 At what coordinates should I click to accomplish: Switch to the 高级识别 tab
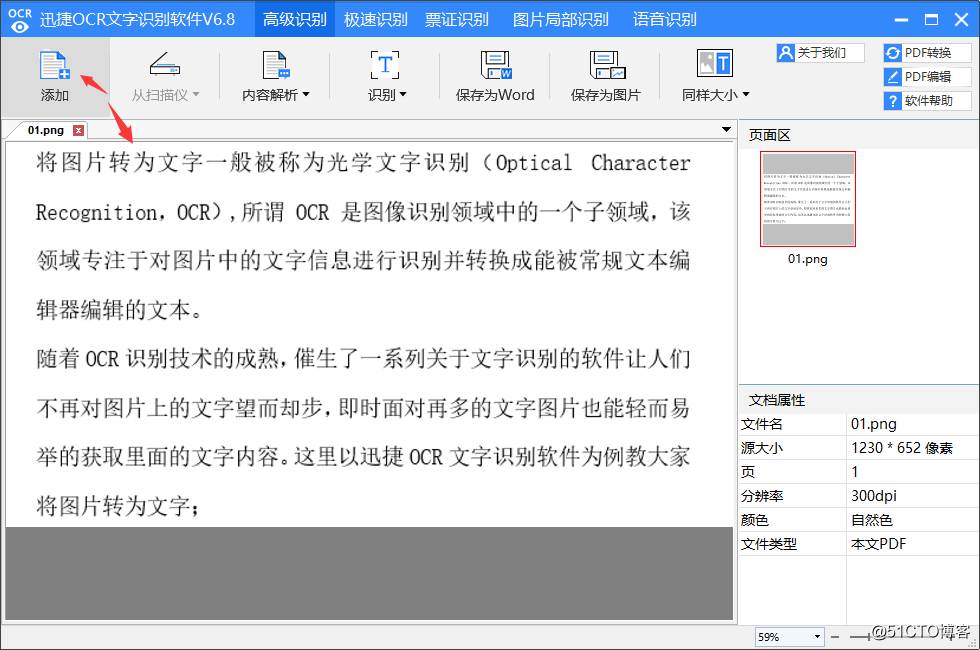click(294, 19)
